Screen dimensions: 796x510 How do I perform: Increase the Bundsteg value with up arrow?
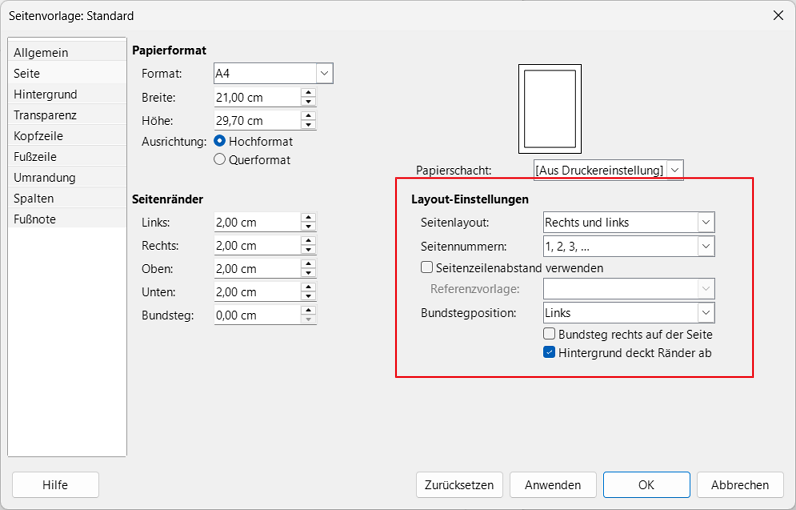coord(309,310)
